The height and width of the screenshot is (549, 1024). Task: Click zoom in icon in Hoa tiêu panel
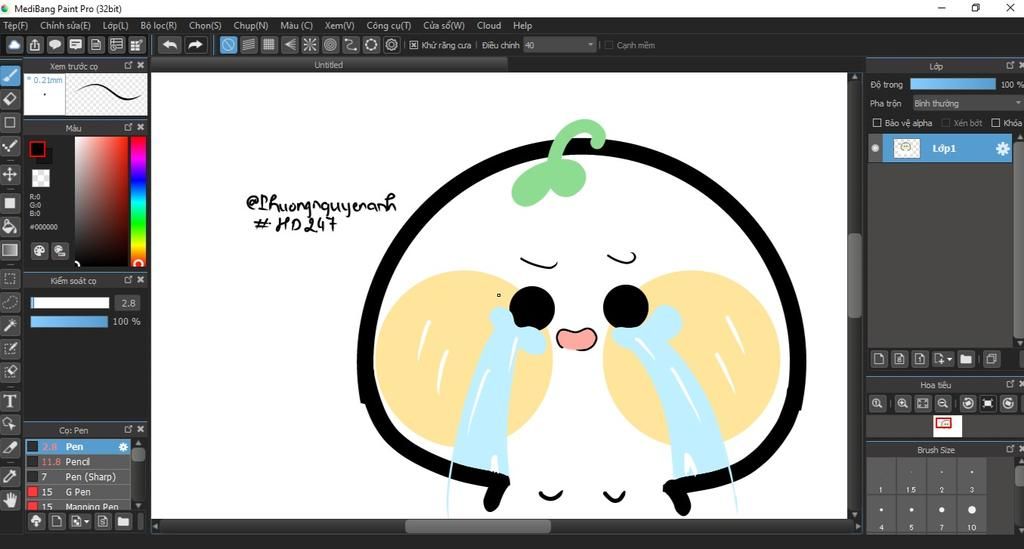903,403
